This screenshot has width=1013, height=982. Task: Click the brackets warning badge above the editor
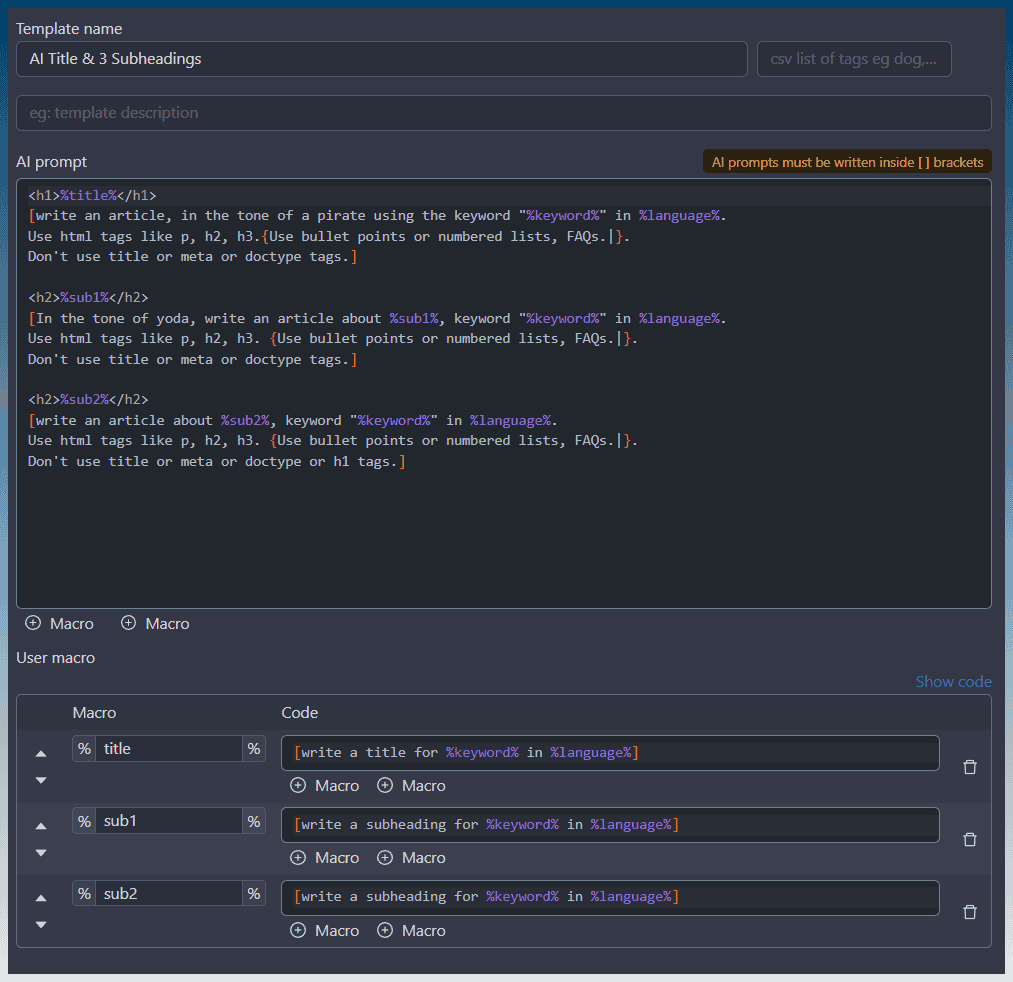847,162
